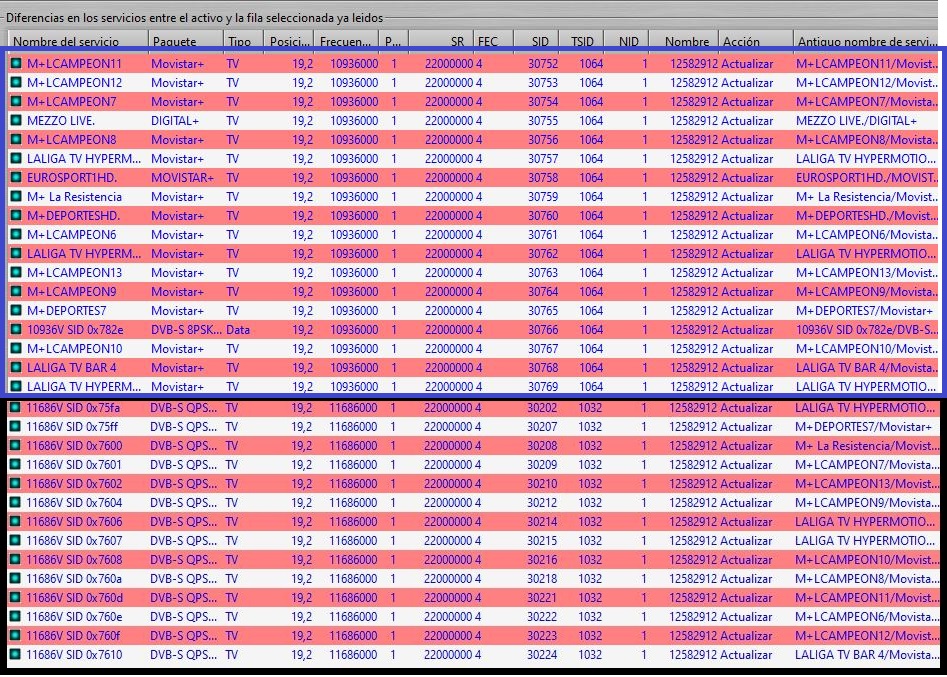This screenshot has height=677, width=947.
Task: Select the MEZZO LIVE. service row
Action: [x=474, y=120]
